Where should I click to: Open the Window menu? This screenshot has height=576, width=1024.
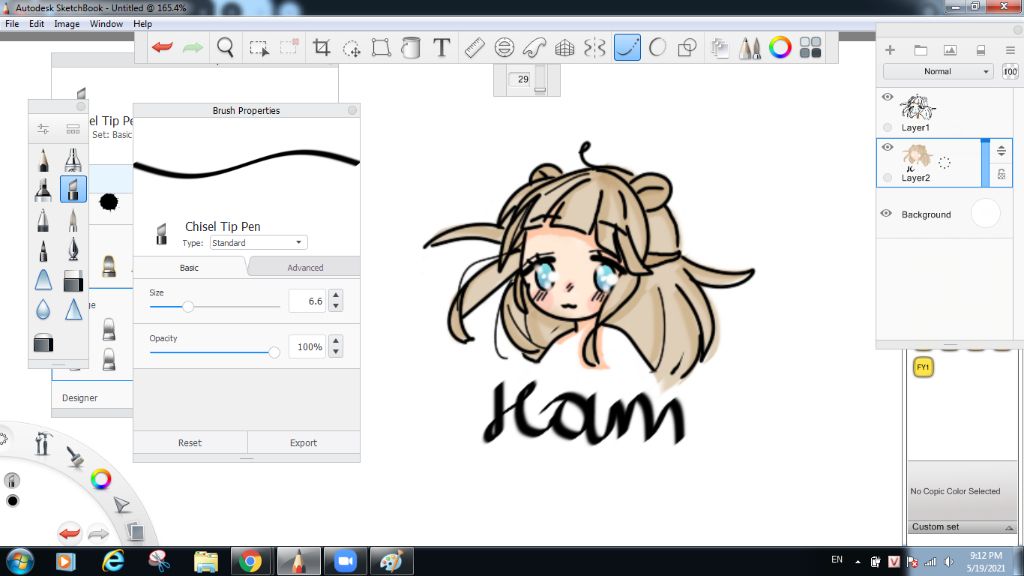(x=106, y=24)
